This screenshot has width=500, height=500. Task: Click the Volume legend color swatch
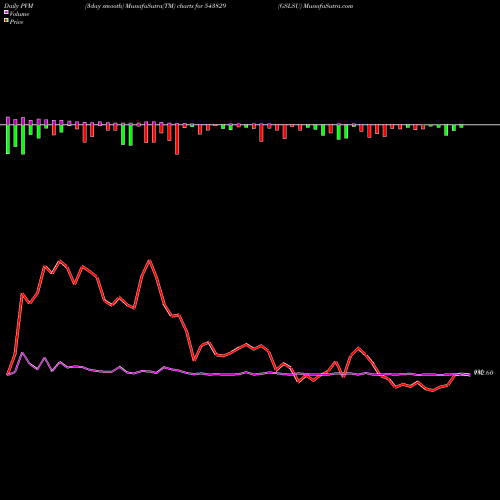[x=6, y=13]
